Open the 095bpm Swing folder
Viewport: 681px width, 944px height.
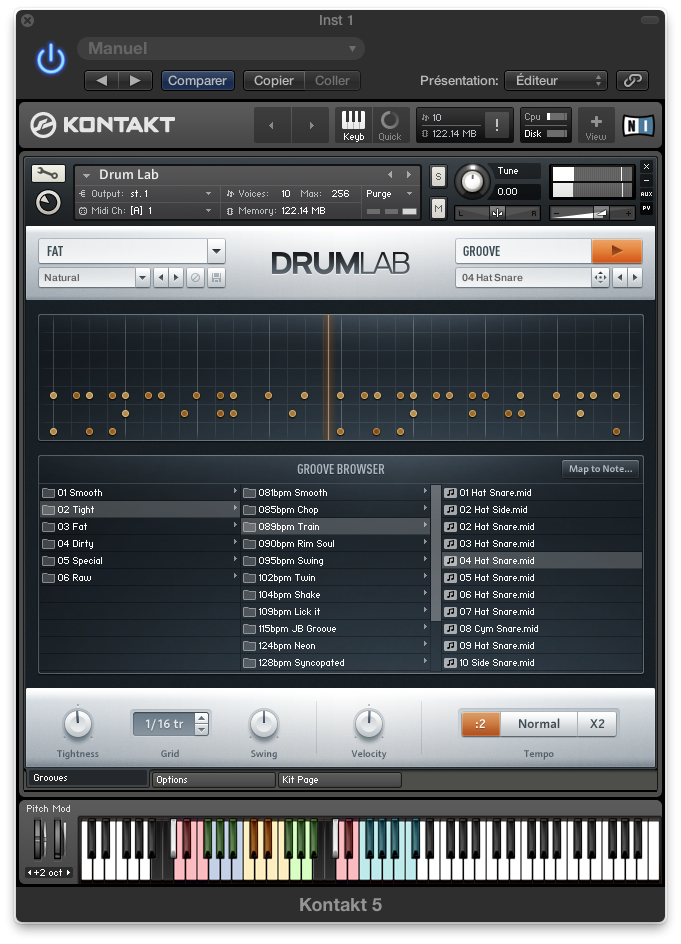tap(335, 560)
